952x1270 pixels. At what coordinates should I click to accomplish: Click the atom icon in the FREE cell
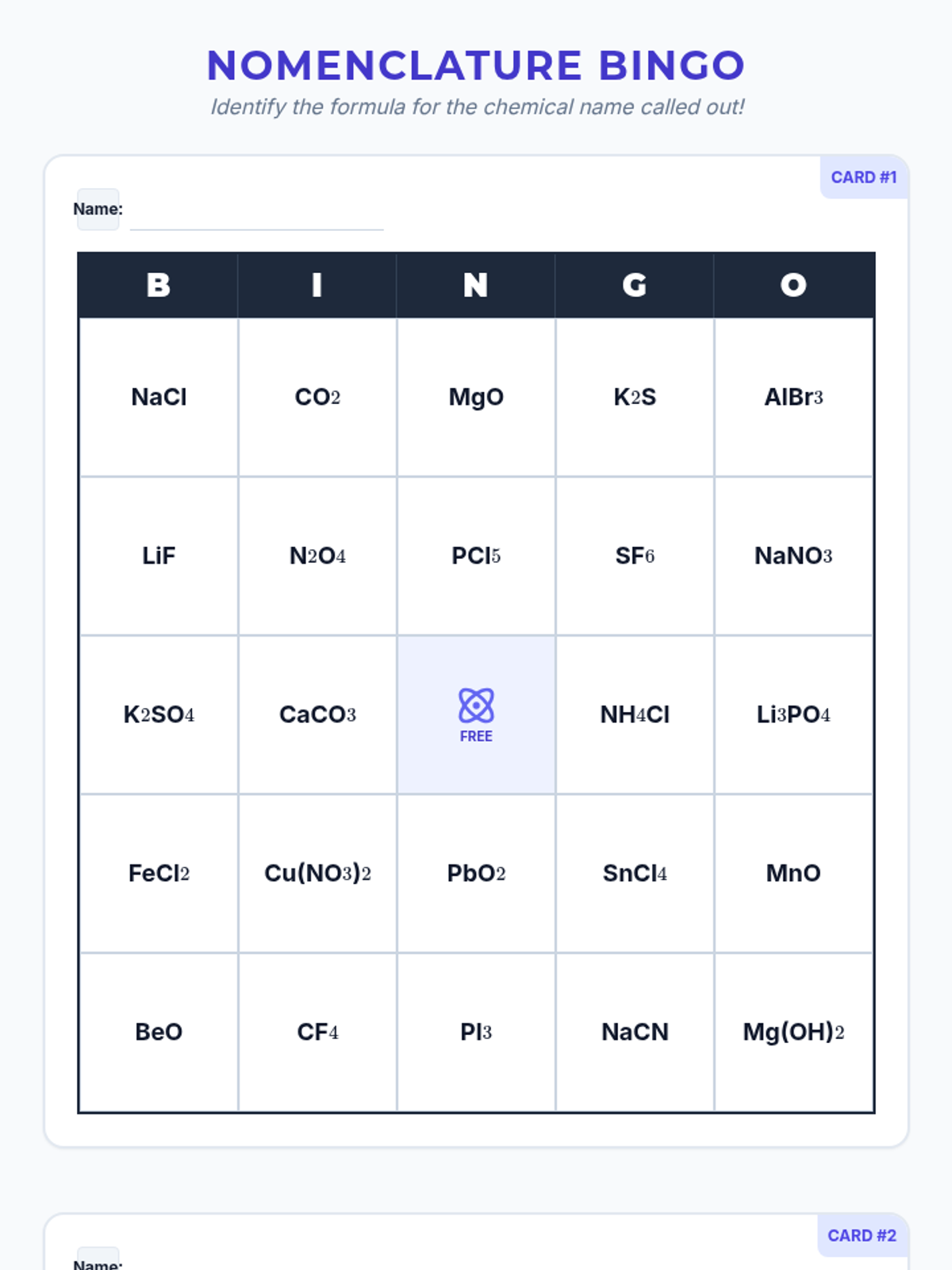(476, 705)
